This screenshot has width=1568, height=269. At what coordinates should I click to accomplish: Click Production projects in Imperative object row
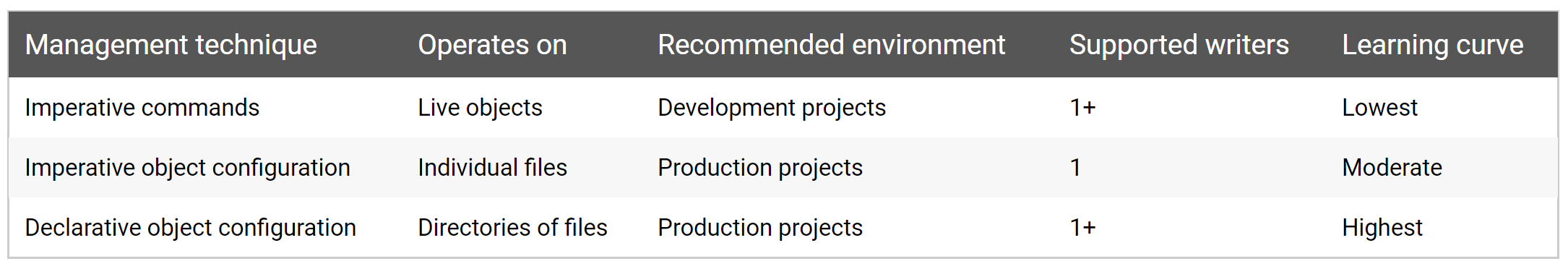click(x=760, y=168)
